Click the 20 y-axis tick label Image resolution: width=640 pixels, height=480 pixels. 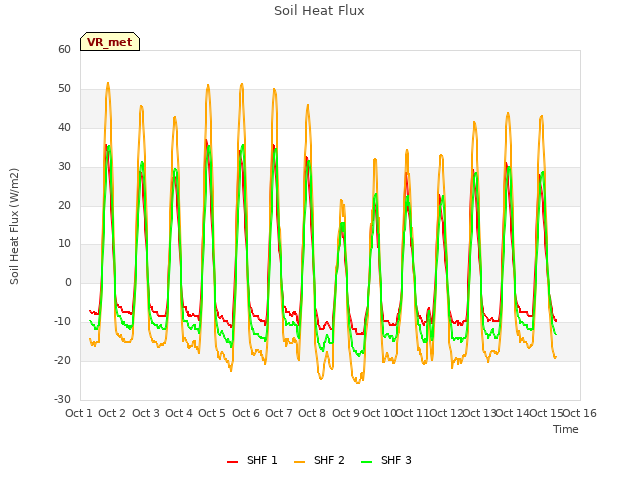tap(64, 205)
